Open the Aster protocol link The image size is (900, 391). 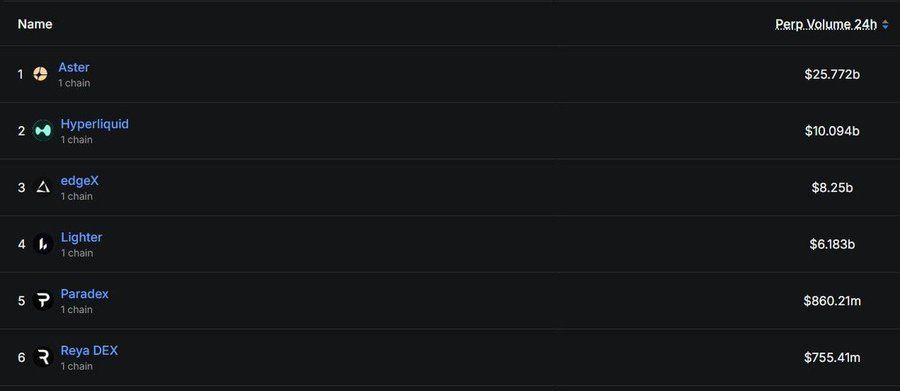[x=73, y=67]
